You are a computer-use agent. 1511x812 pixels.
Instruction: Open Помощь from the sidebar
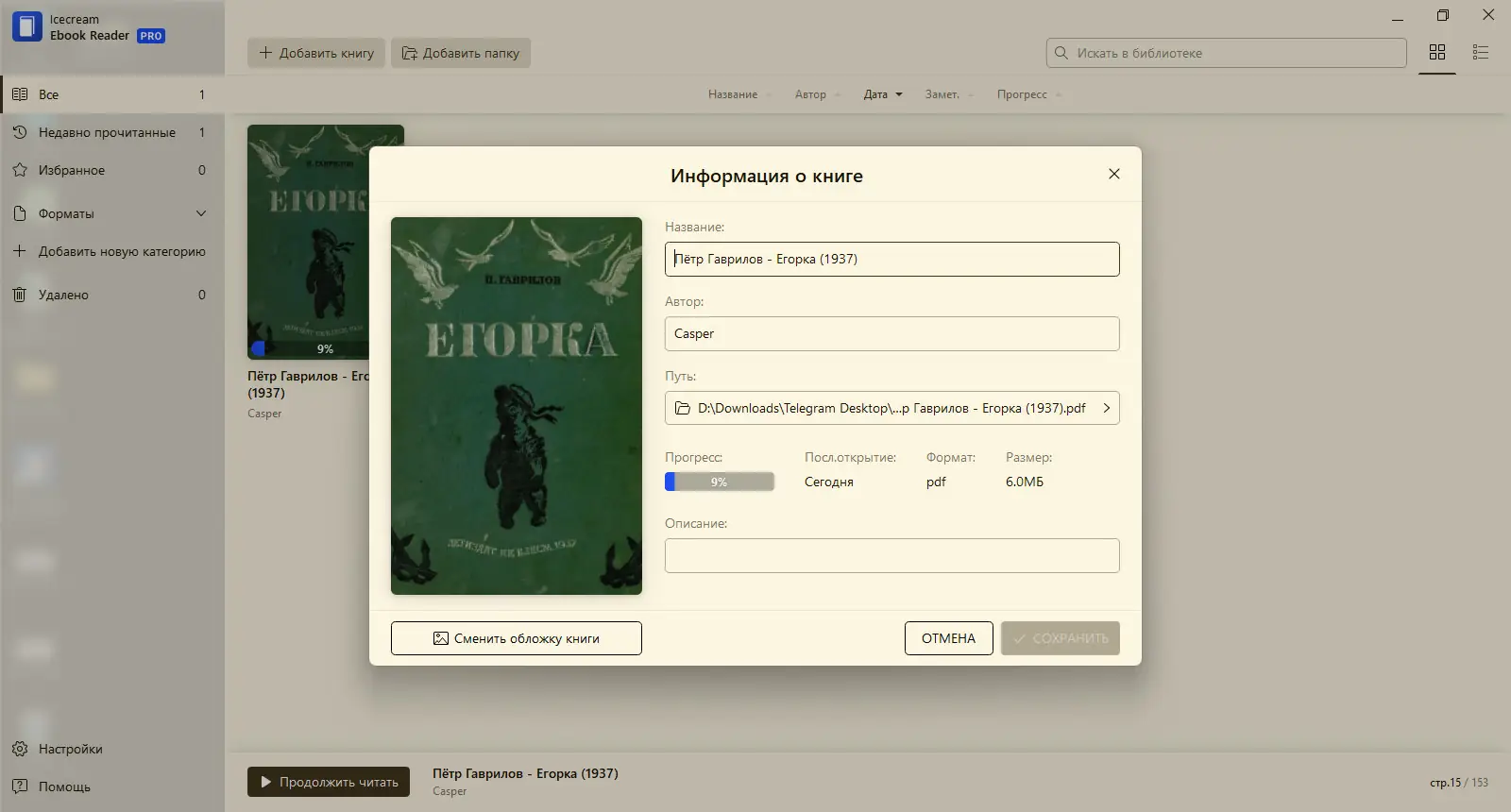coord(112,787)
